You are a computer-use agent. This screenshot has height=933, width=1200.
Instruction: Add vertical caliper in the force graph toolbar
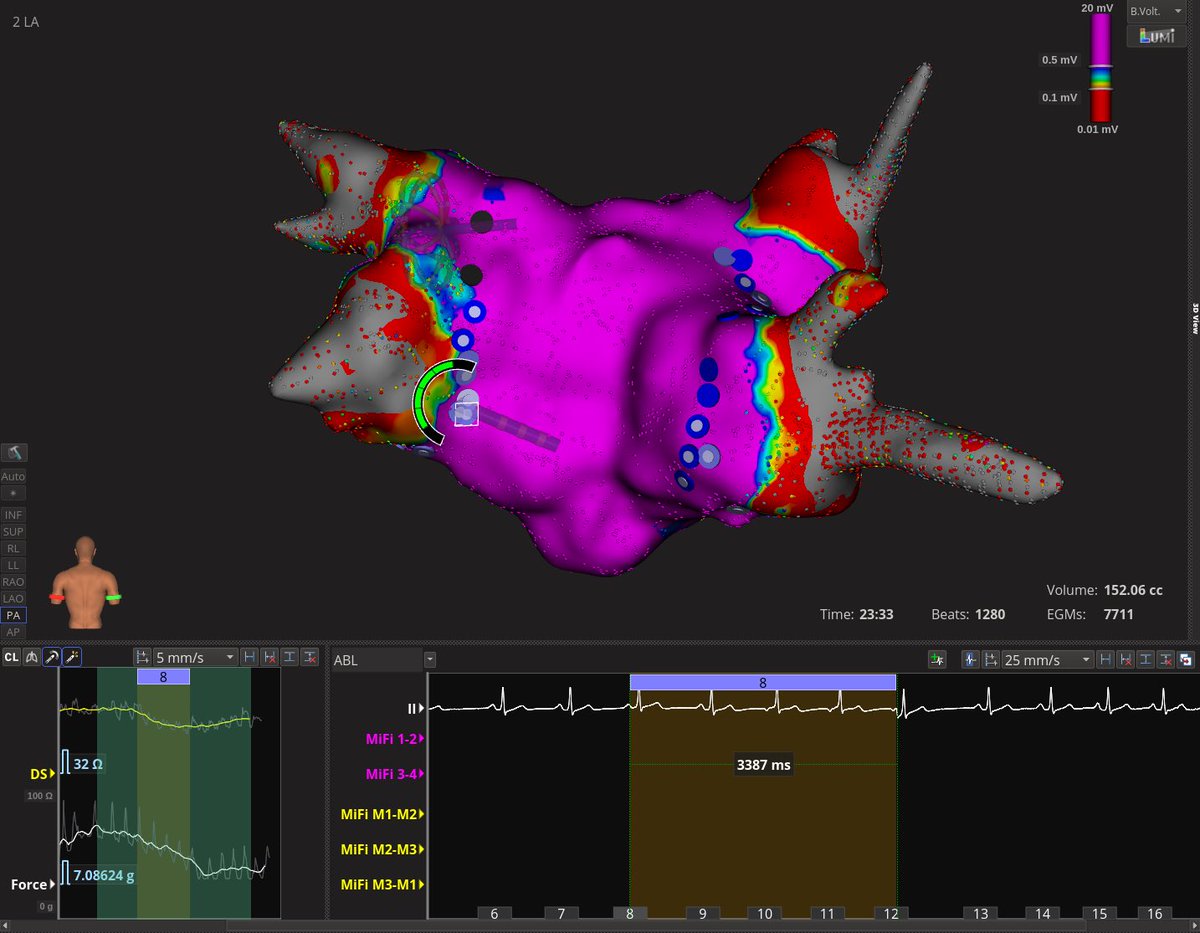(x=290, y=657)
